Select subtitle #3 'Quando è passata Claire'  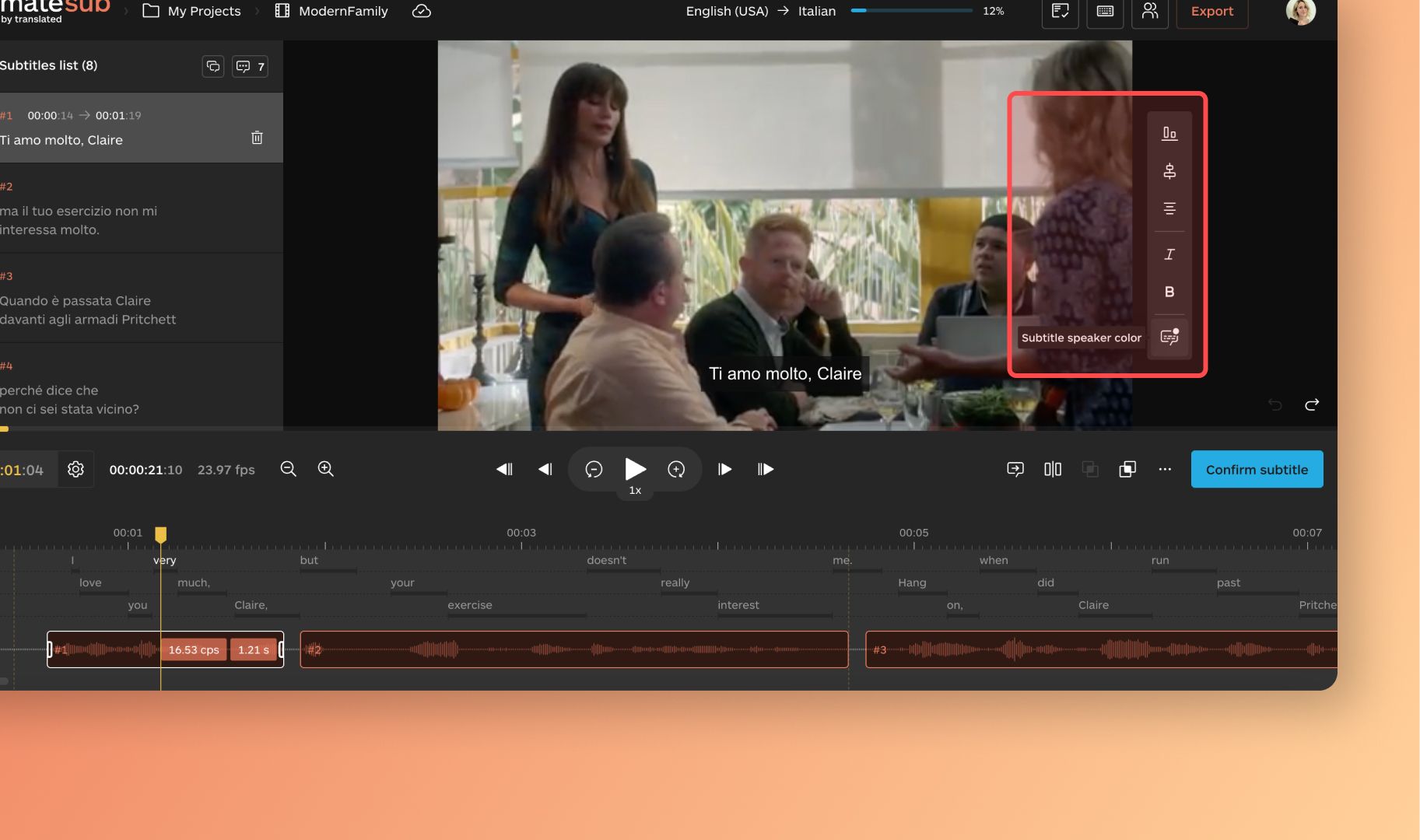tap(141, 298)
